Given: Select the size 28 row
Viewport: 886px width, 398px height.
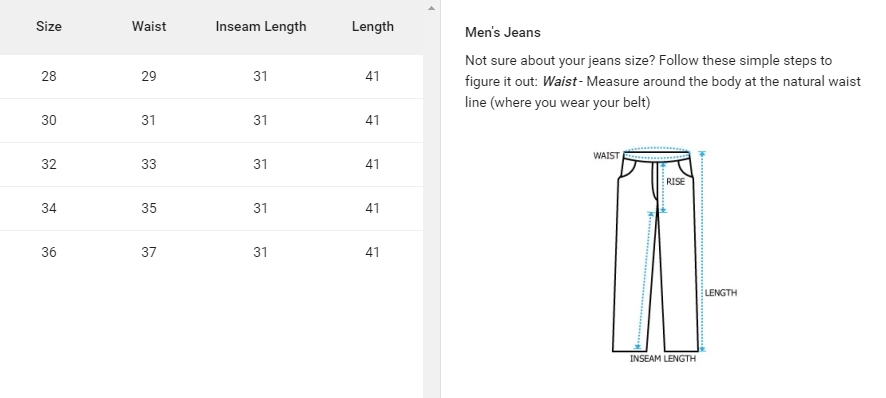Looking at the screenshot, I should coord(211,76).
